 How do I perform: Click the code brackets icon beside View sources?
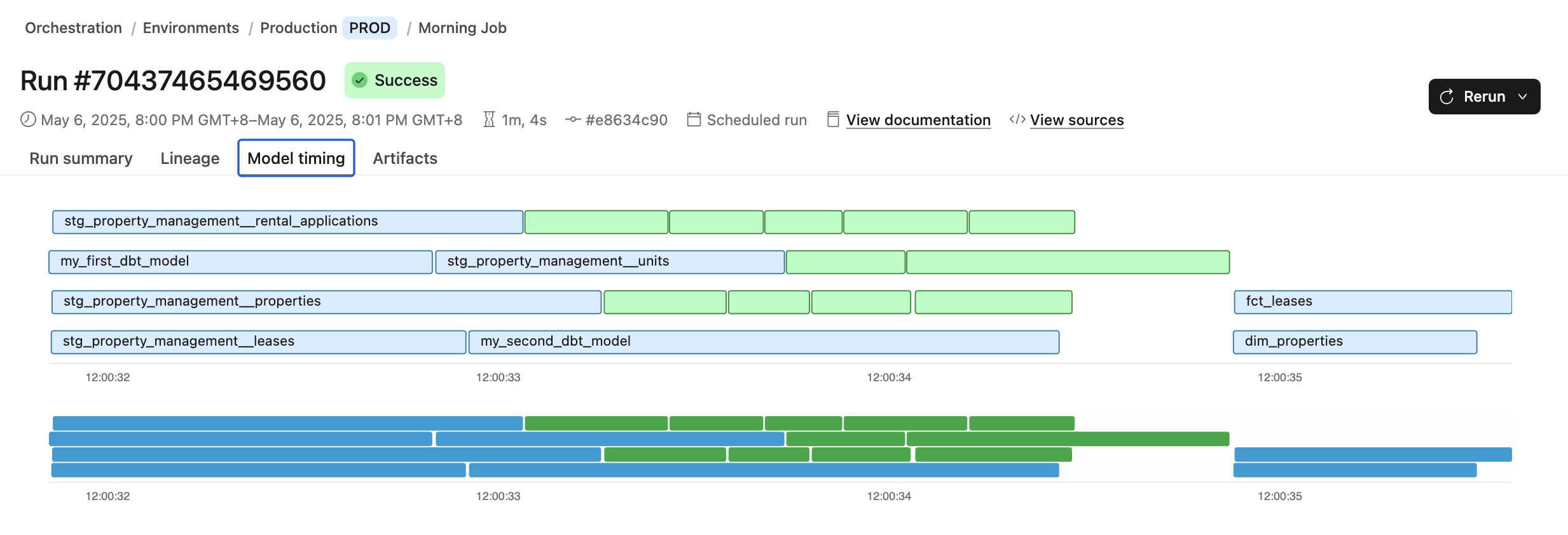pos(1017,119)
